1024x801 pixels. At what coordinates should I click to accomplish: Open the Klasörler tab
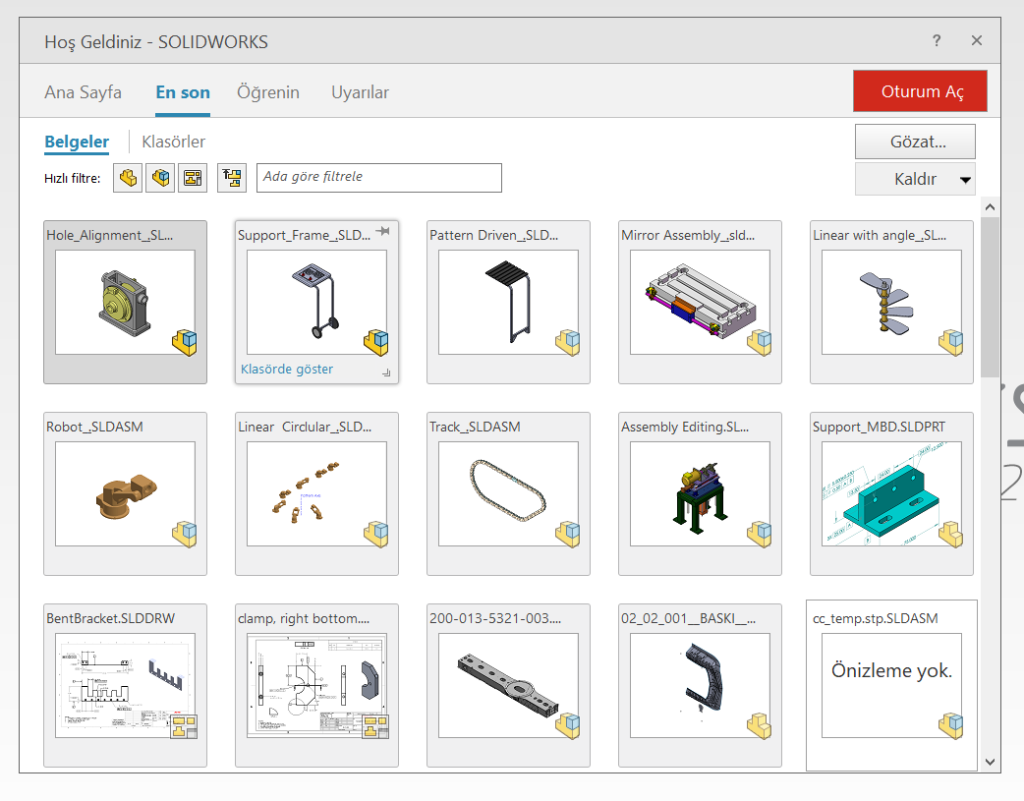point(173,142)
